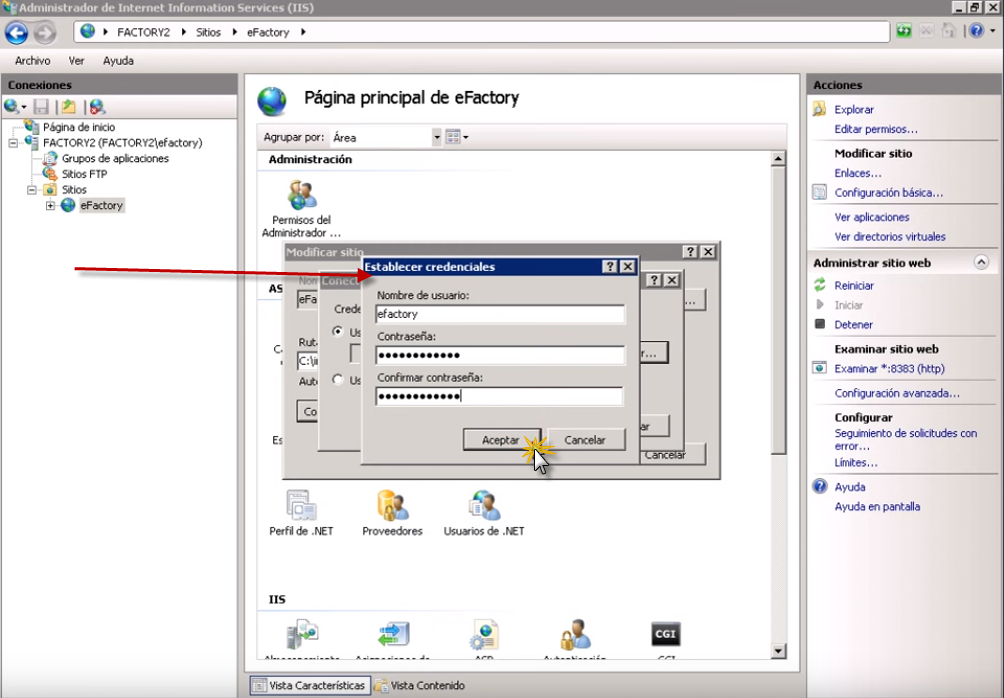Click the Explorar folder icon in Acciones
Viewport: 1004px width, 698px height.
[820, 109]
